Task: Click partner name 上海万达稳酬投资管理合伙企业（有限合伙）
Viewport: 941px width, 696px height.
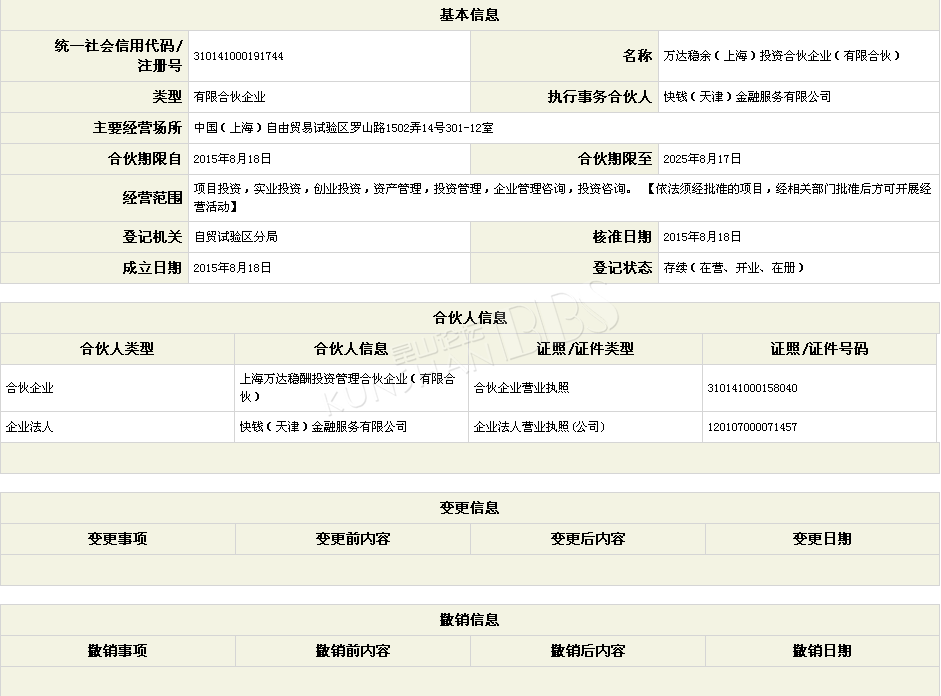Action: 347,388
